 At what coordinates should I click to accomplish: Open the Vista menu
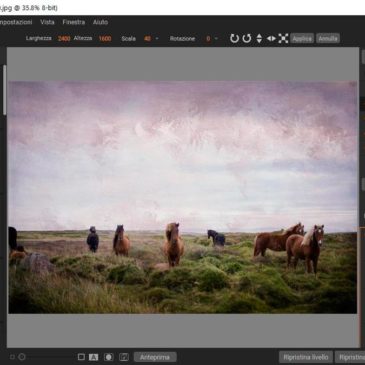[x=47, y=22]
